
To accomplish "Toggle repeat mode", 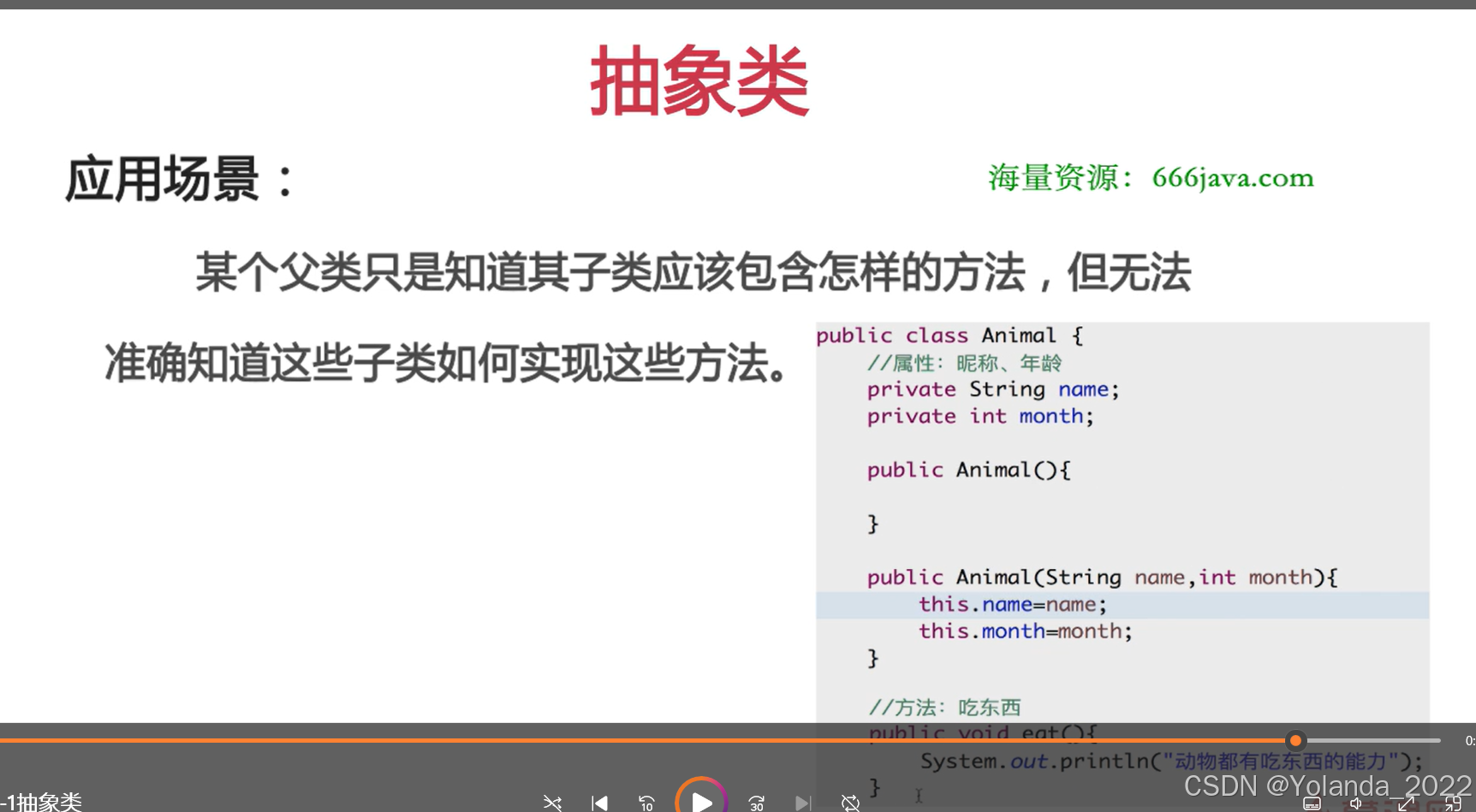I will 850,803.
